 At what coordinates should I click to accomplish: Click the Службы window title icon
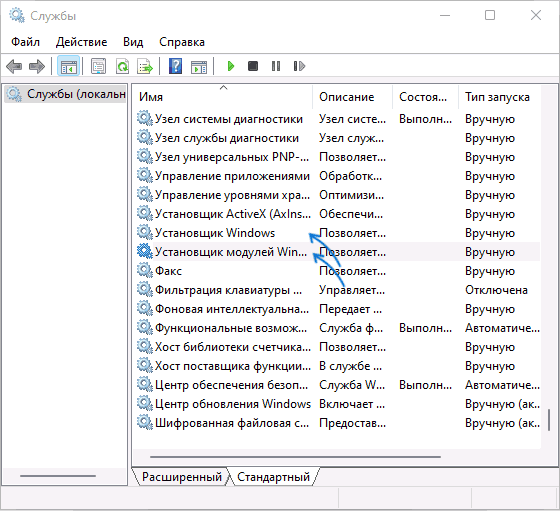coord(16,15)
